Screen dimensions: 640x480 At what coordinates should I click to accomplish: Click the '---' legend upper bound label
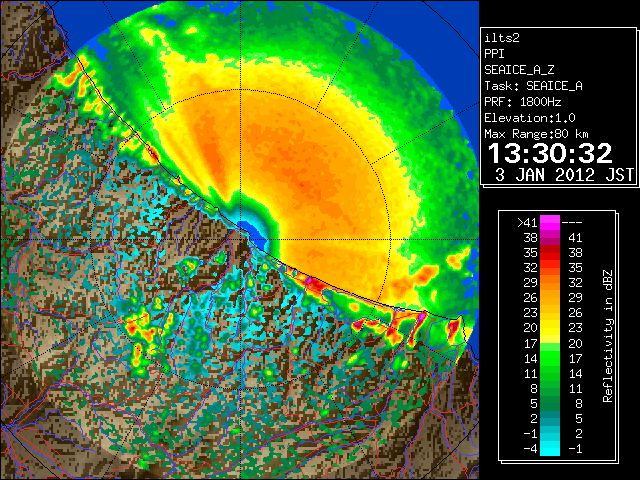(x=572, y=223)
